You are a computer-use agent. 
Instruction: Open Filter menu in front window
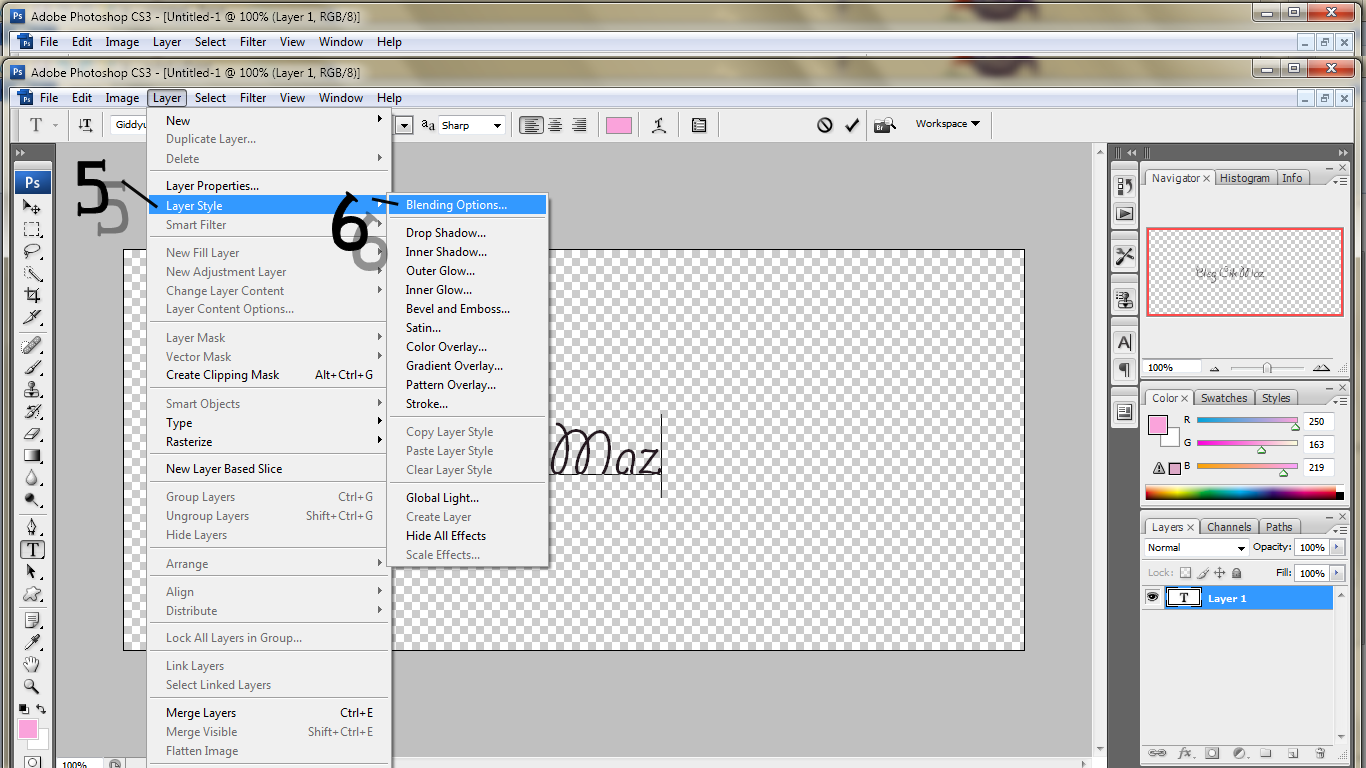[253, 98]
